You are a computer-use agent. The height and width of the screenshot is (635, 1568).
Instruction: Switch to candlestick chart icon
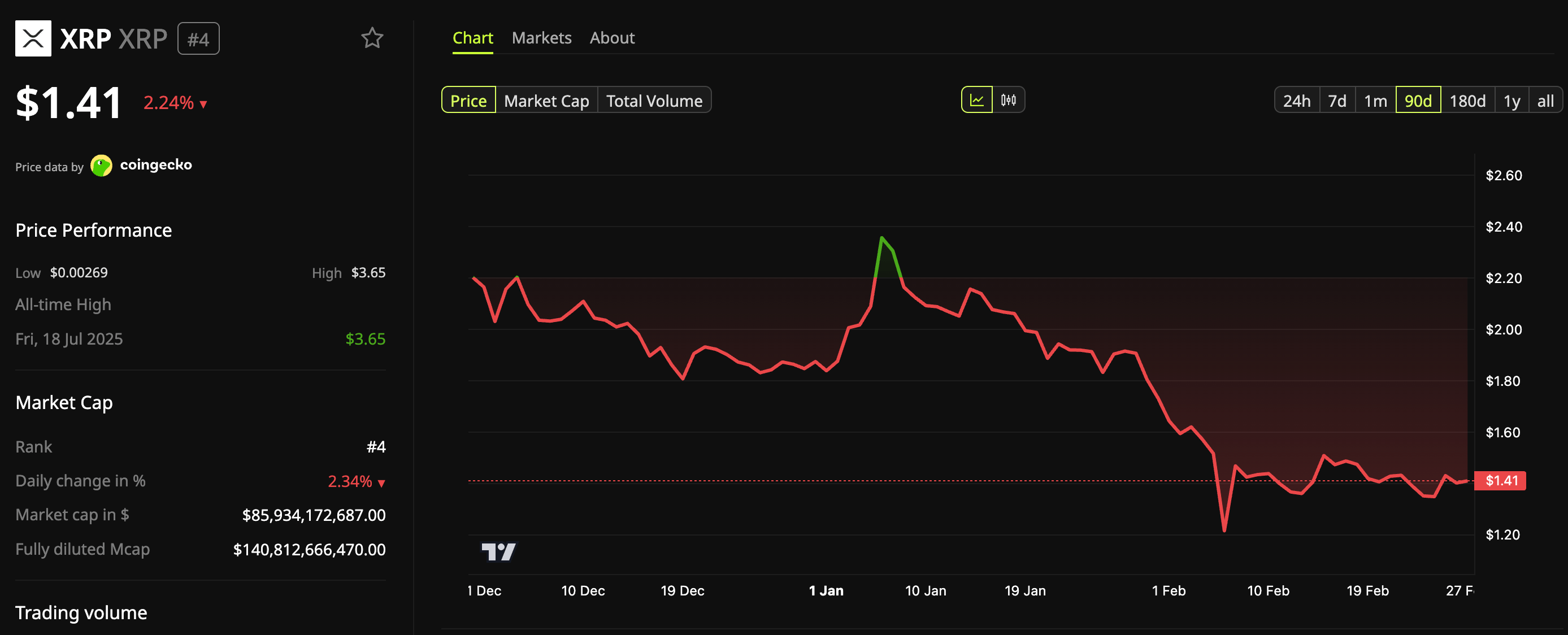tap(1007, 99)
